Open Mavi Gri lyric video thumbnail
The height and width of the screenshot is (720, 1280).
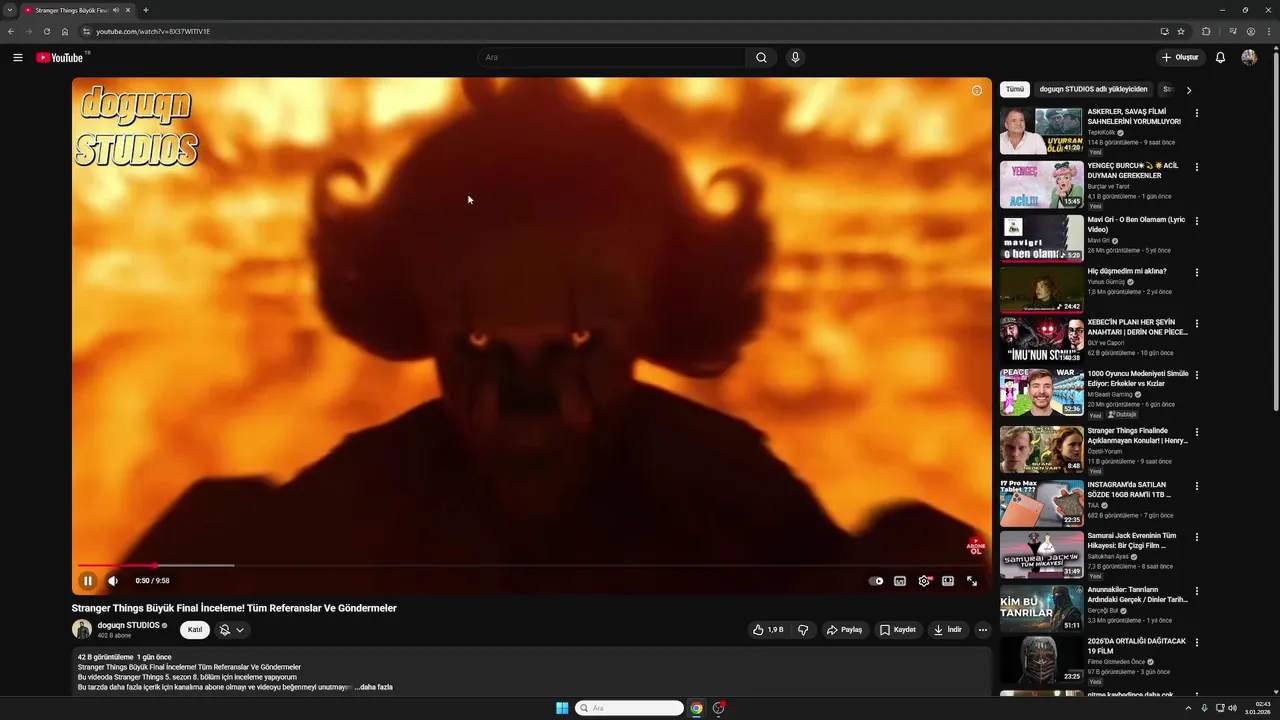point(1041,238)
